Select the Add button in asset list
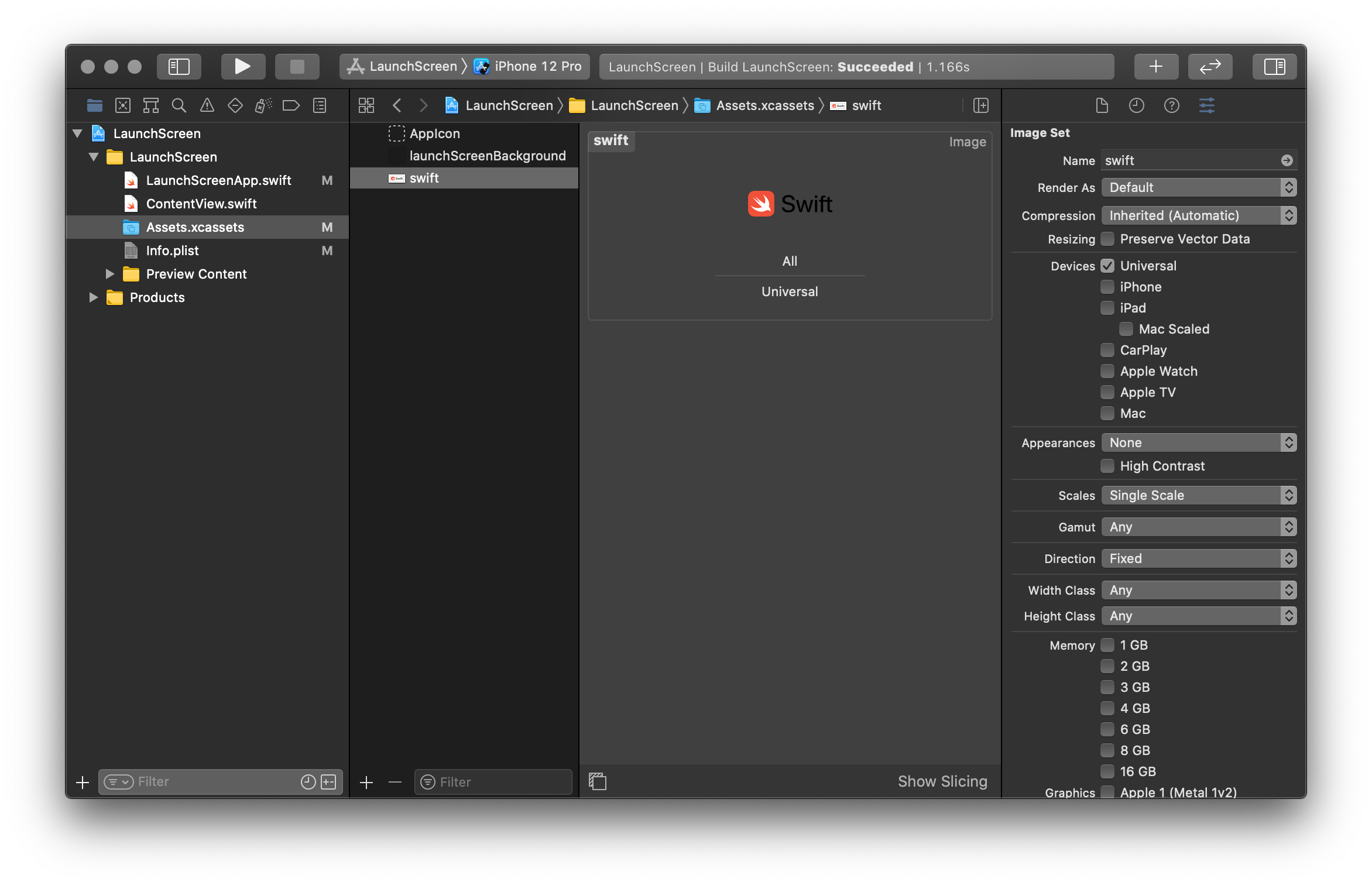This screenshot has height=885, width=1372. pyautogui.click(x=366, y=781)
